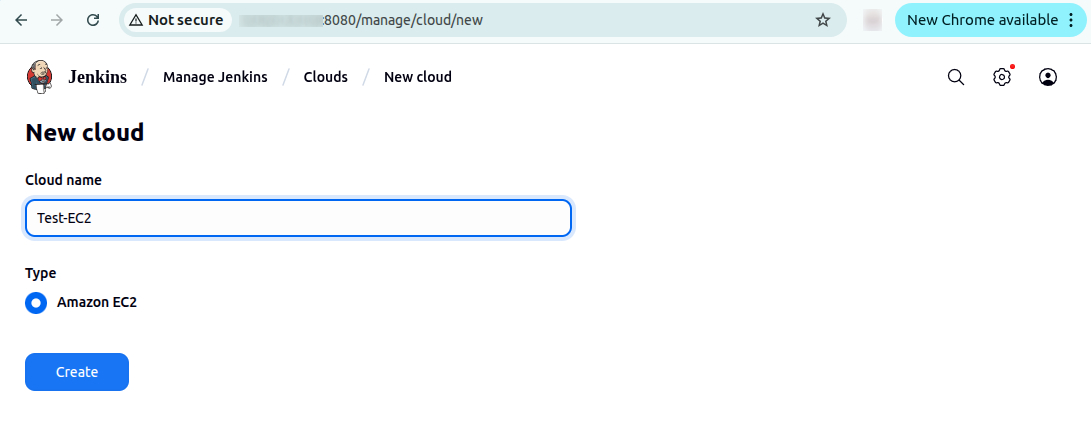Reload the page with the refresh icon

tap(93, 20)
